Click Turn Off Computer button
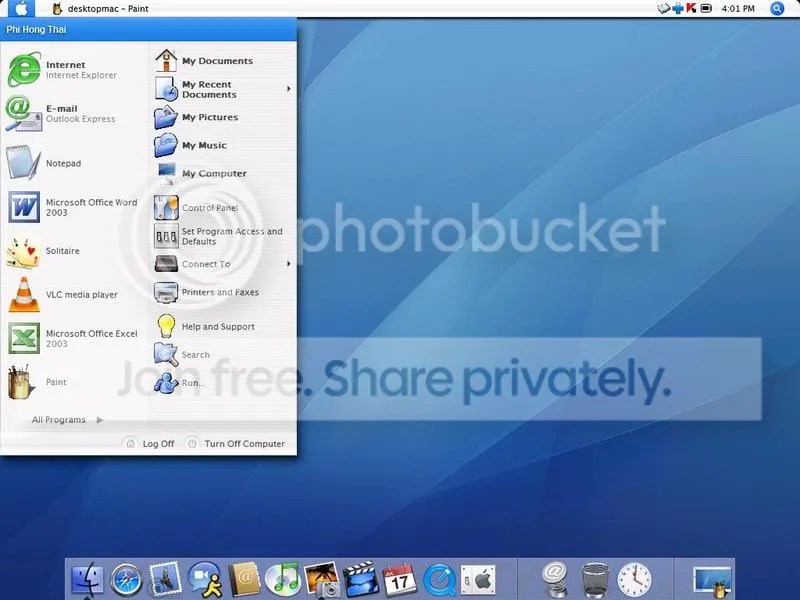 tap(236, 443)
